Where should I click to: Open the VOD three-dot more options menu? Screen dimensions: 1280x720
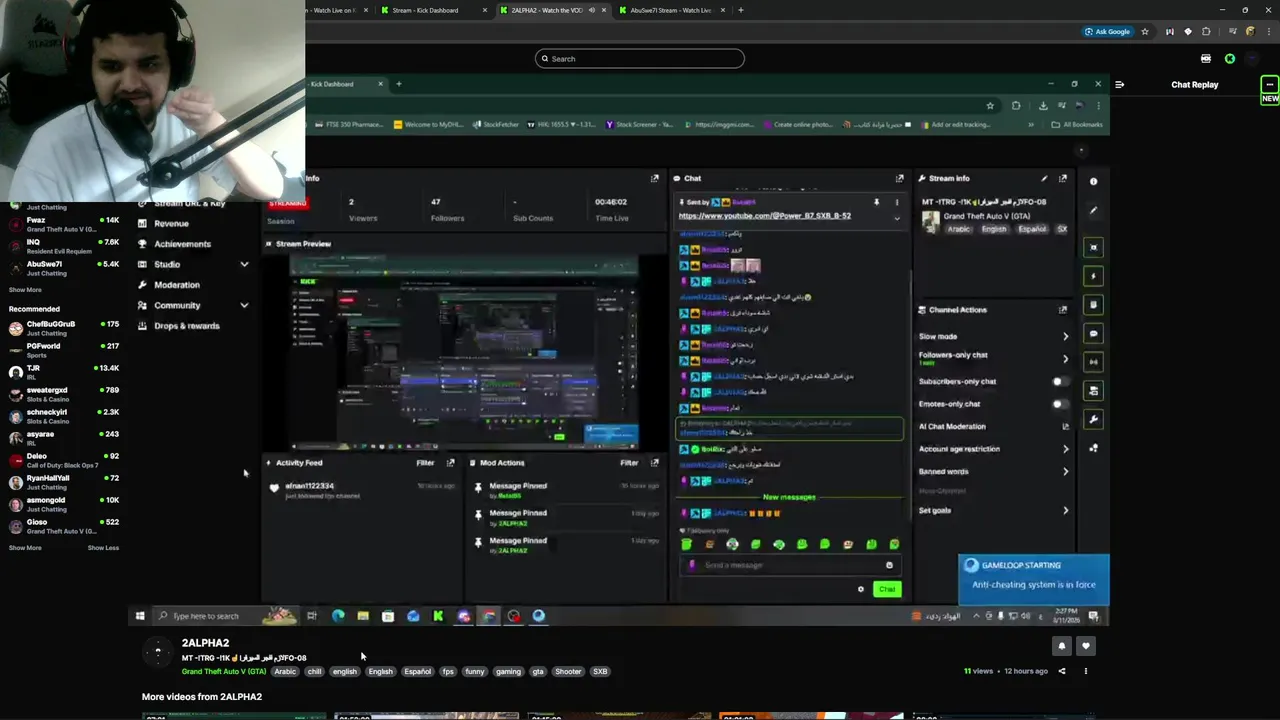[x=1086, y=671]
